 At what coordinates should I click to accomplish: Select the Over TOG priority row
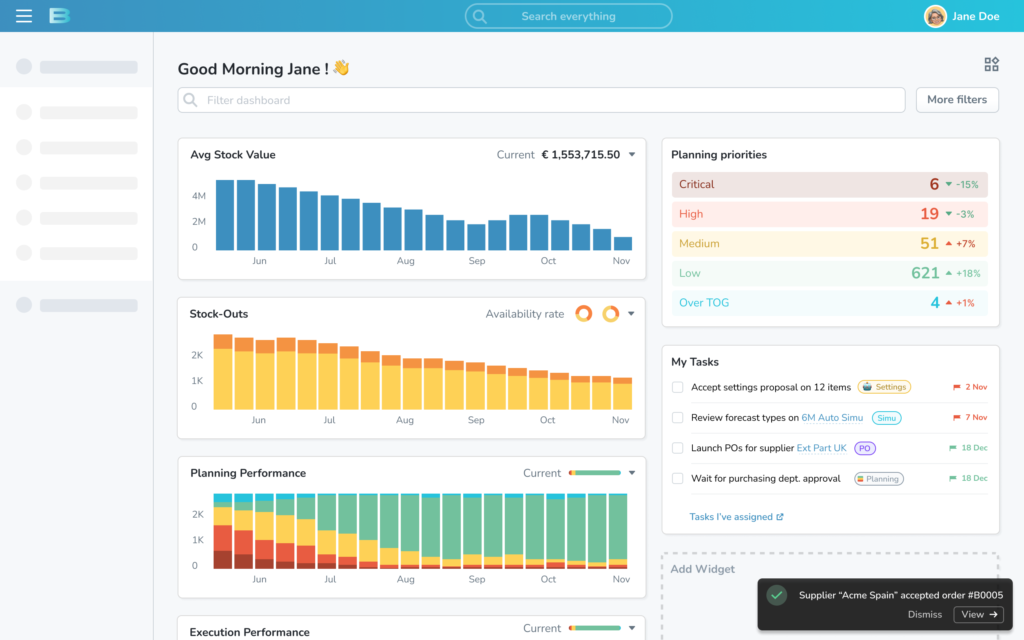pyautogui.click(x=829, y=302)
